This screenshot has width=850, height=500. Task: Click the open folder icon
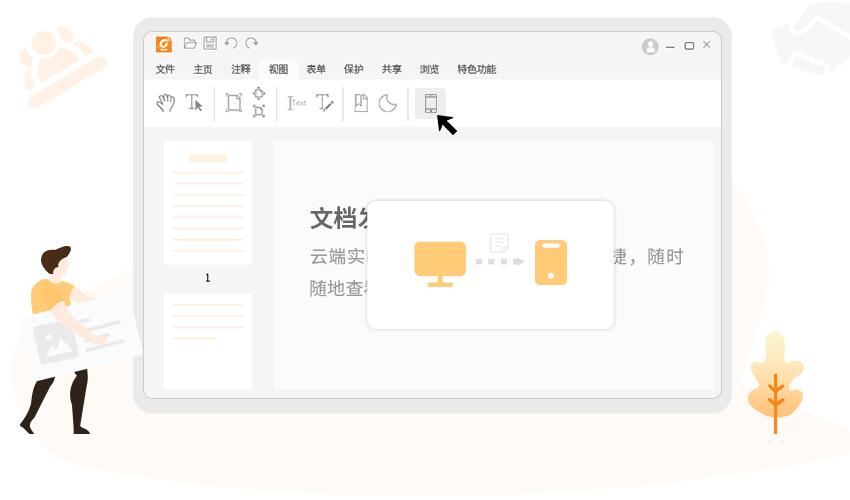(x=190, y=43)
